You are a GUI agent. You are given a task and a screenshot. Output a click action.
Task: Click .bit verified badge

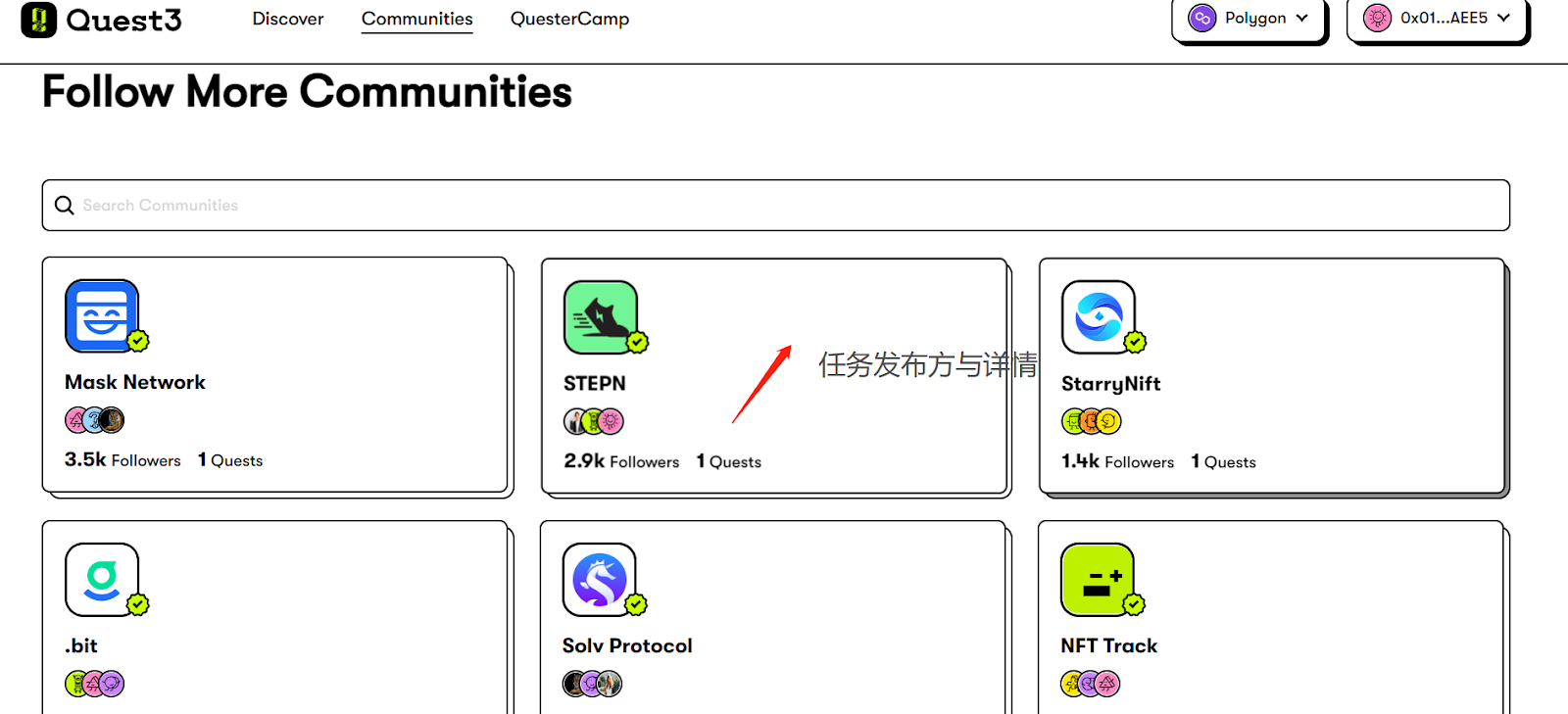click(x=138, y=604)
